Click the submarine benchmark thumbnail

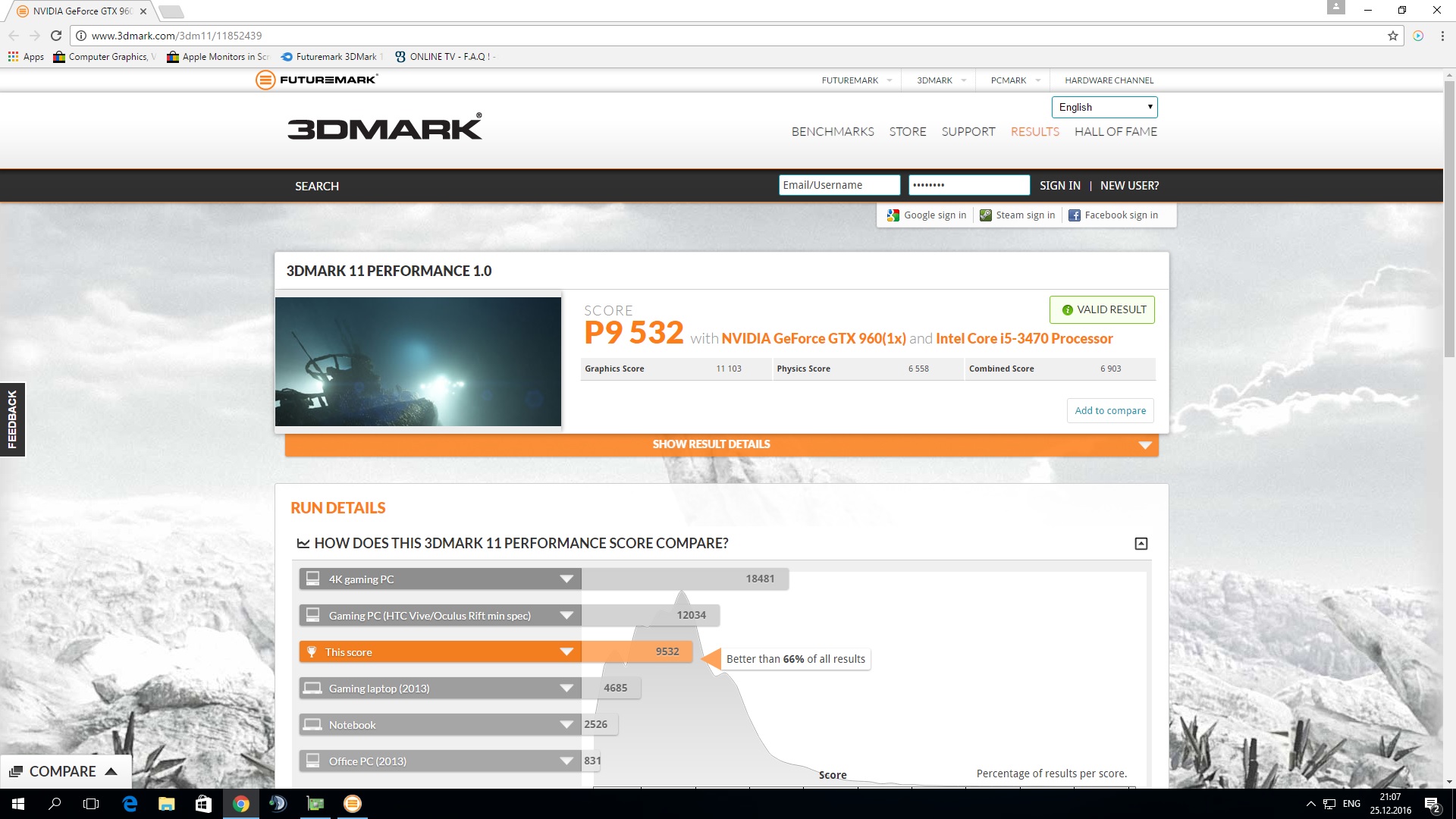click(418, 362)
